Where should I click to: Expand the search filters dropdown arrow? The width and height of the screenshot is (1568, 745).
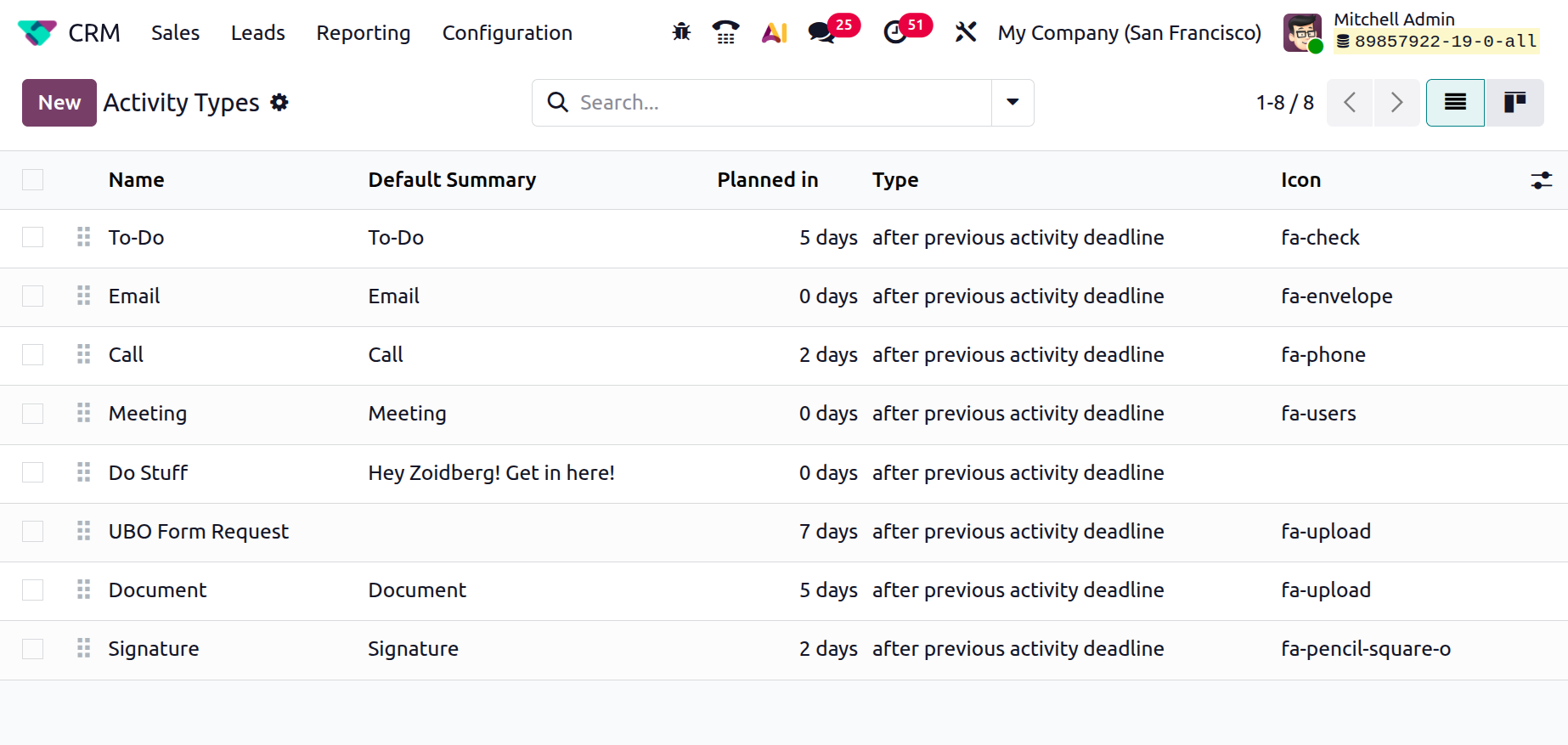pos(1012,103)
